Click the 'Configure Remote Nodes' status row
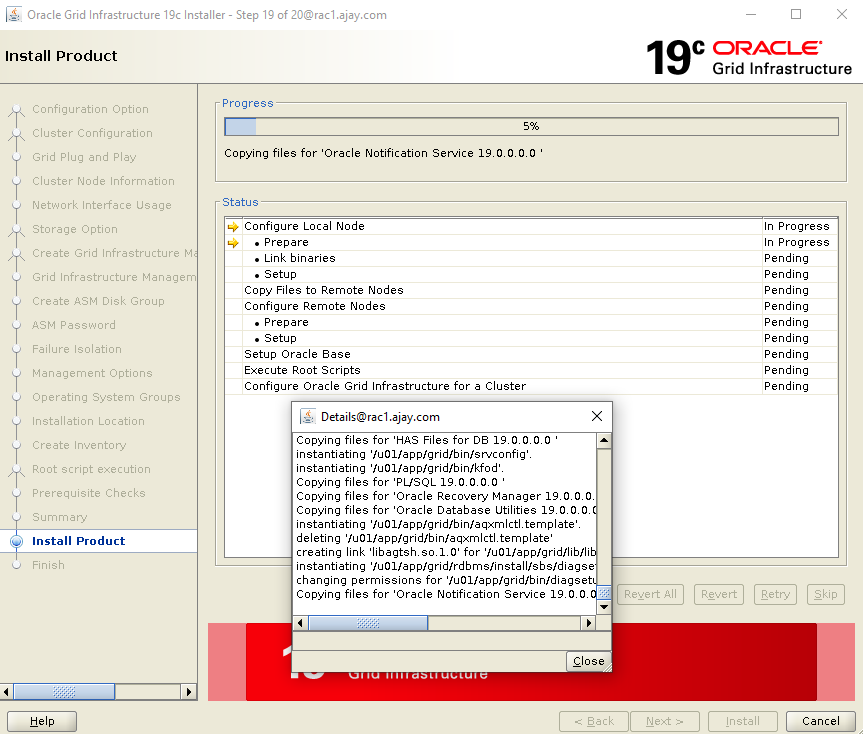Screen dimensions: 863x734 (x=531, y=306)
